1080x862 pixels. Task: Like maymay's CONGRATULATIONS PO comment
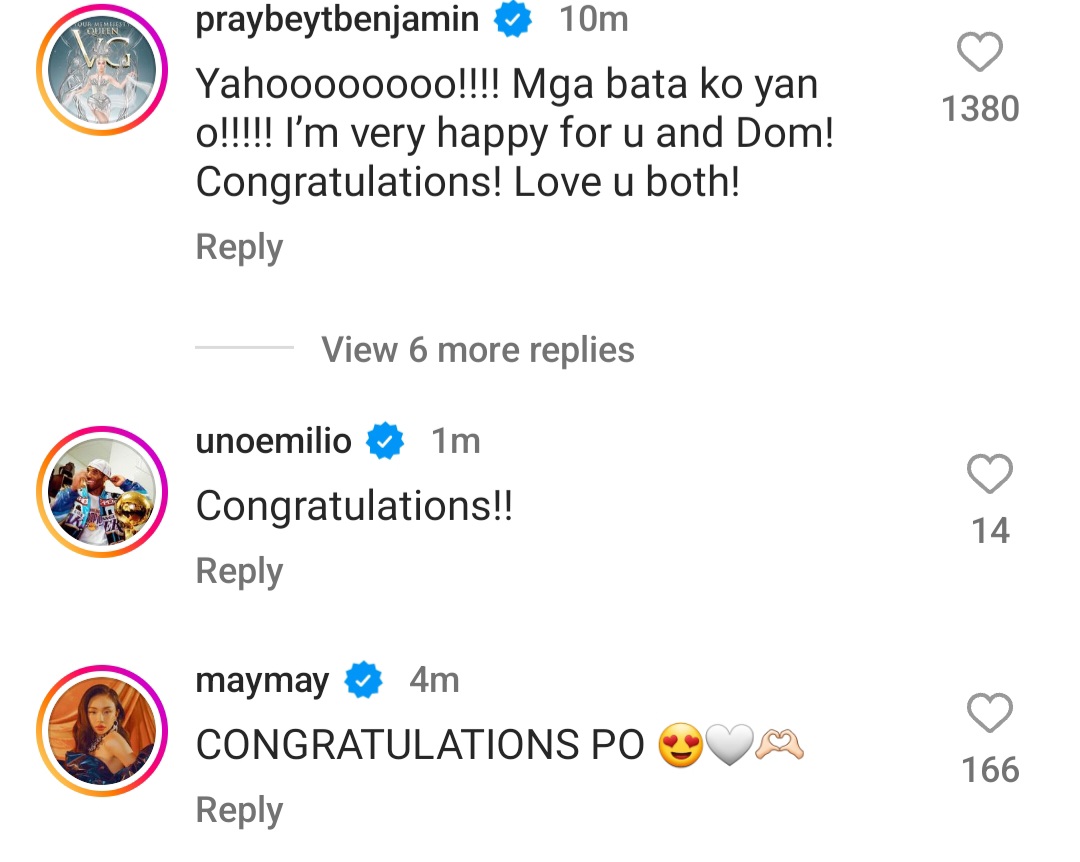coord(990,714)
